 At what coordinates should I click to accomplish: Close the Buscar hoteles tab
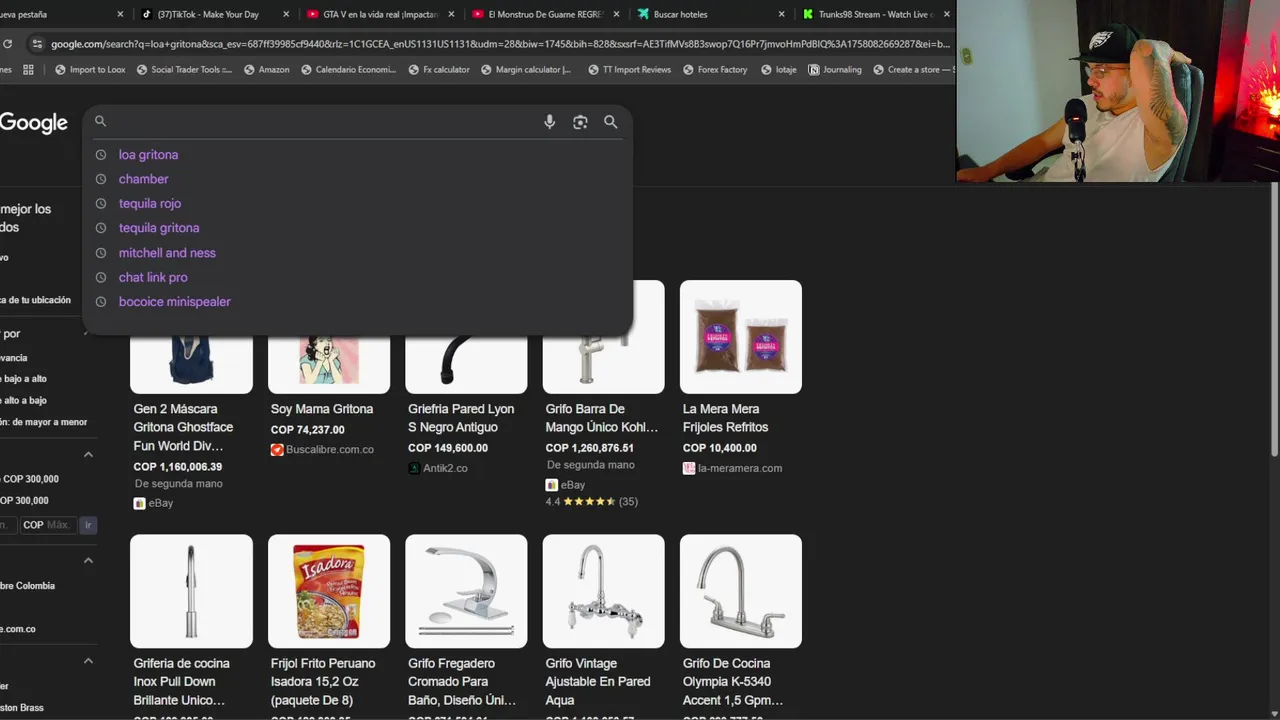(781, 14)
